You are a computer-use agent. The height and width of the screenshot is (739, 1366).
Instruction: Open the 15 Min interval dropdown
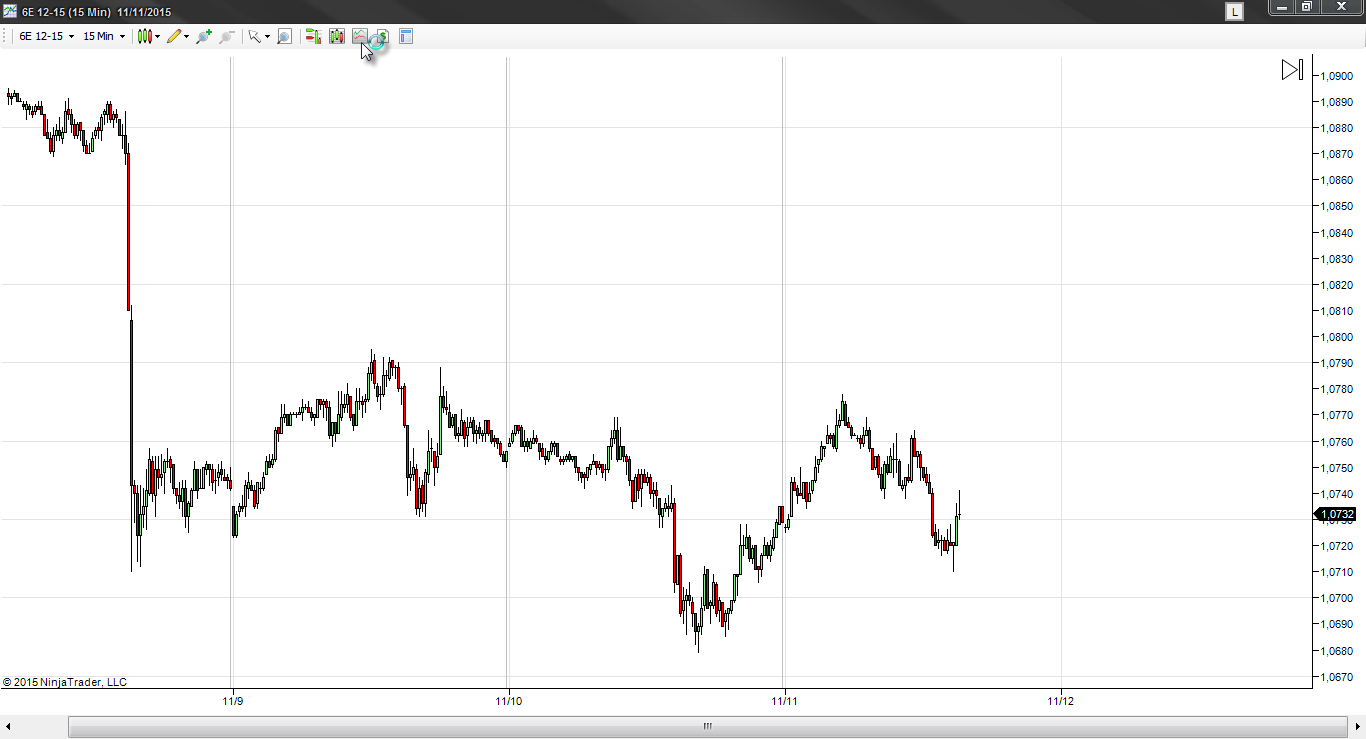coord(103,36)
